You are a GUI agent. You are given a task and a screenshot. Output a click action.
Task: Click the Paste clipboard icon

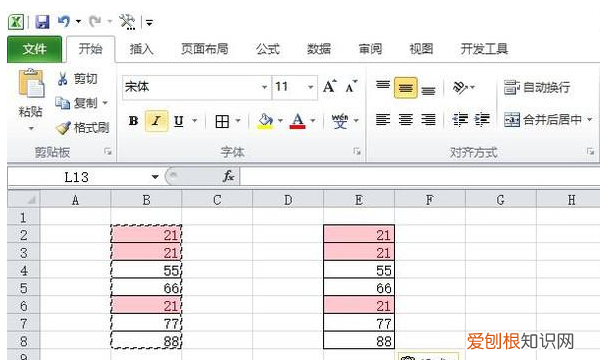coord(31,82)
